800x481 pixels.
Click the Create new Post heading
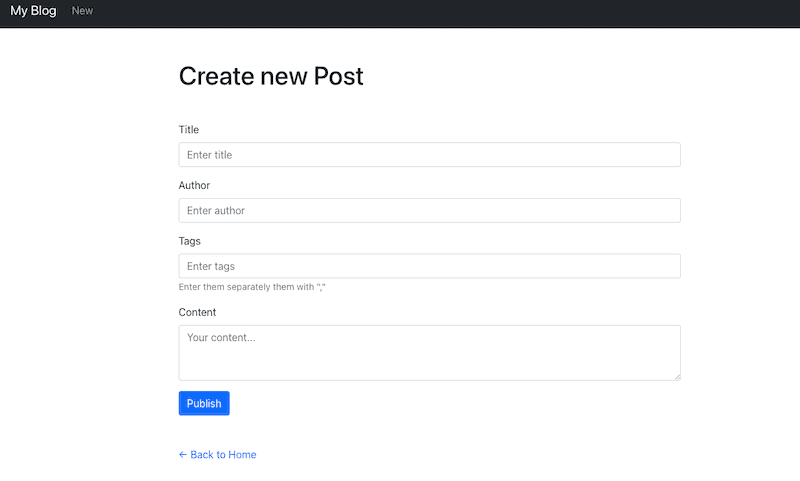[x=271, y=76]
